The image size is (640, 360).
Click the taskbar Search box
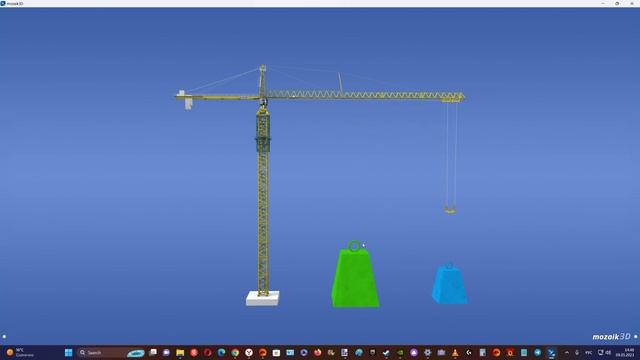(111, 353)
